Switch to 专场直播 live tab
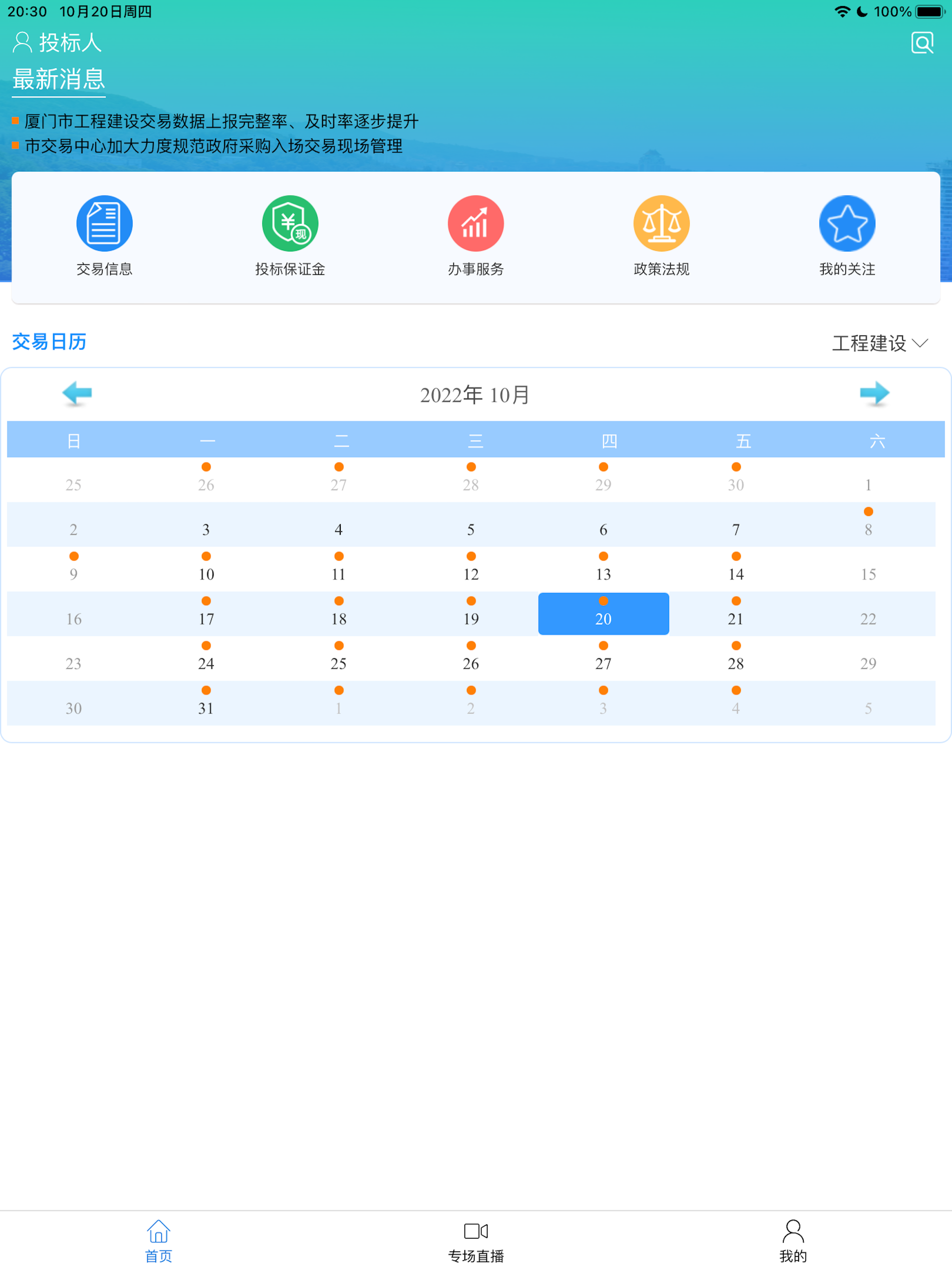This screenshot has height=1270, width=952. [x=476, y=1241]
